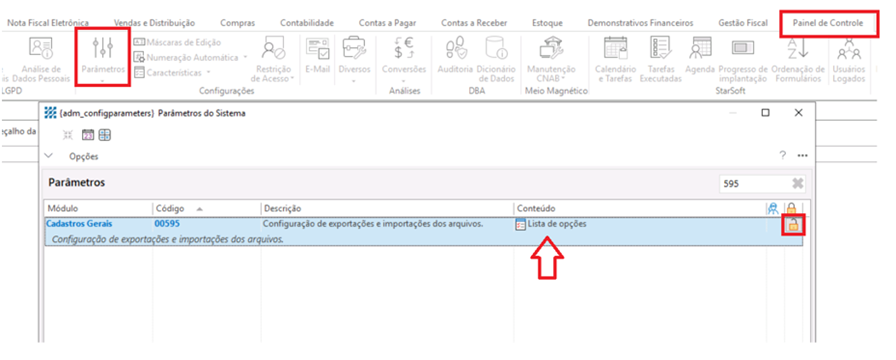Toggle padlock on parameter 00595 row
The height and width of the screenshot is (360, 896).
click(x=794, y=225)
